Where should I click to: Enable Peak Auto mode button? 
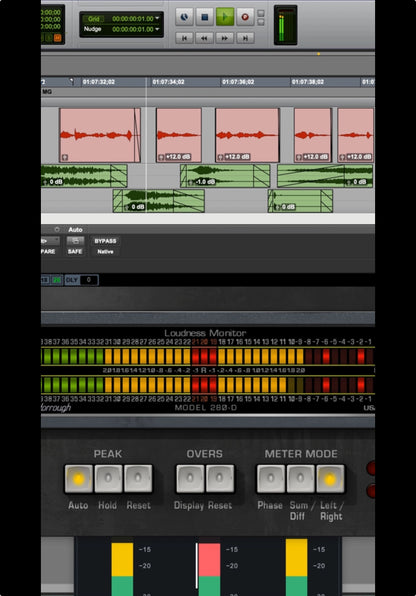point(78,479)
